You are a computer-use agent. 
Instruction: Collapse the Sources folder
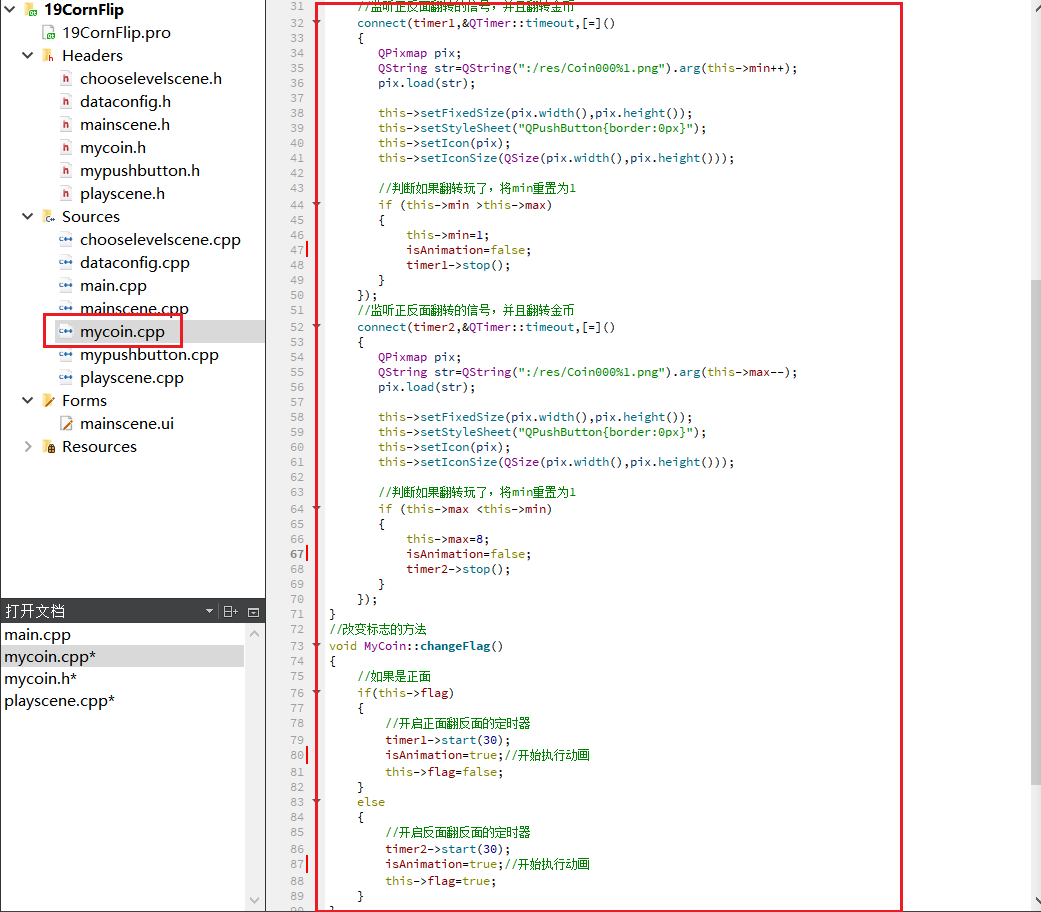(27, 216)
